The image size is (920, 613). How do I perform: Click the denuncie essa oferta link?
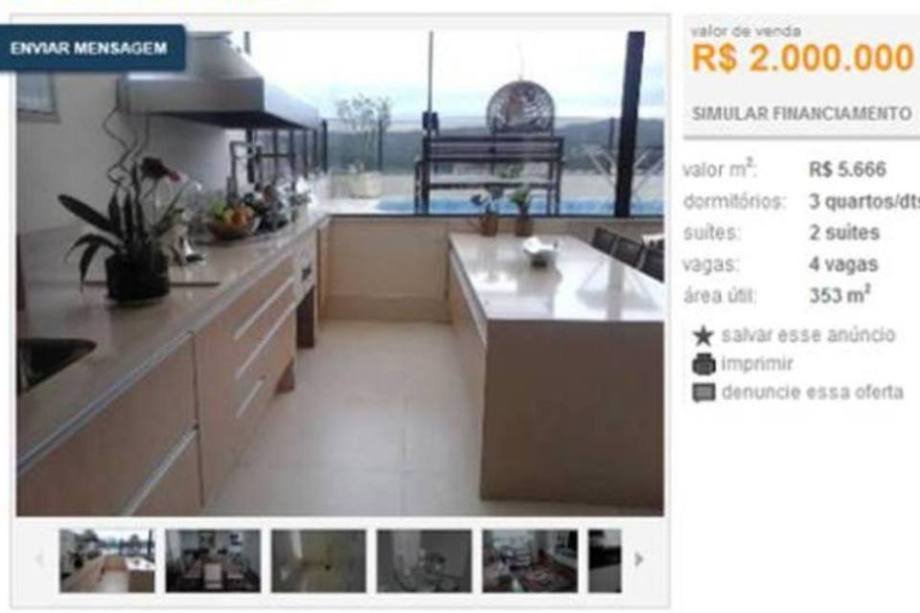tap(812, 391)
